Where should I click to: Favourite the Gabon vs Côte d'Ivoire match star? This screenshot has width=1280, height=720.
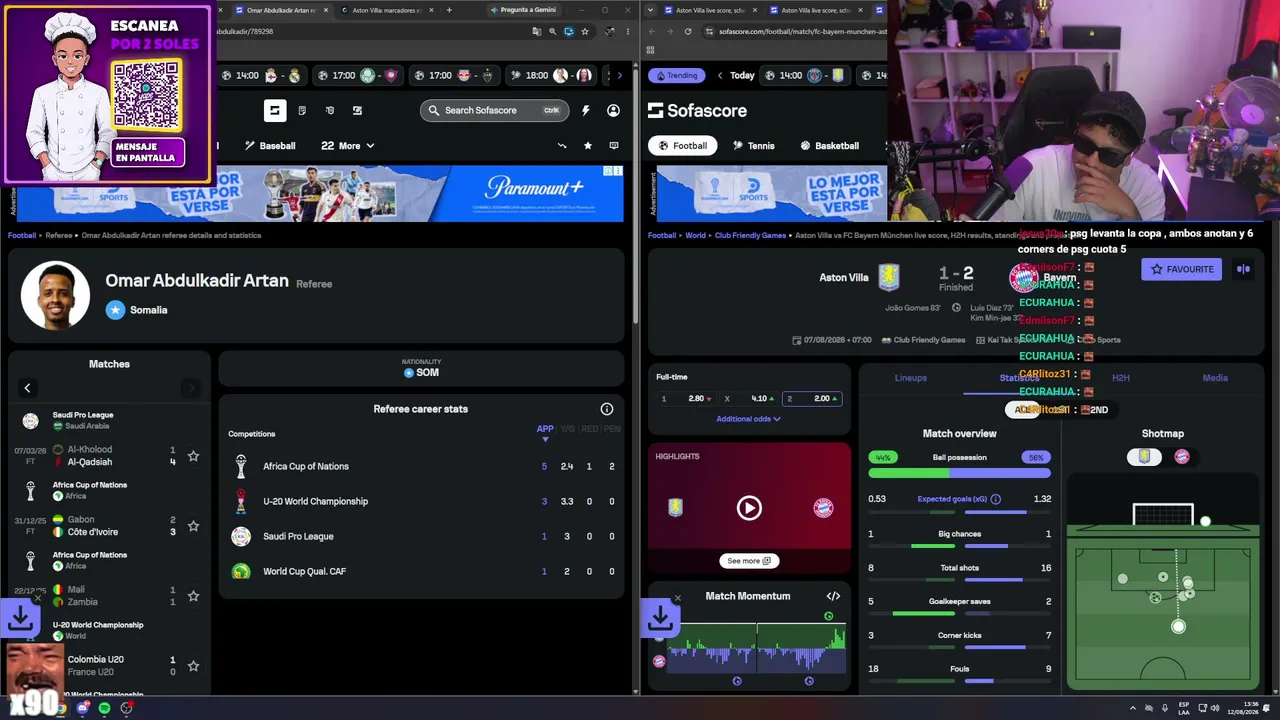point(193,526)
